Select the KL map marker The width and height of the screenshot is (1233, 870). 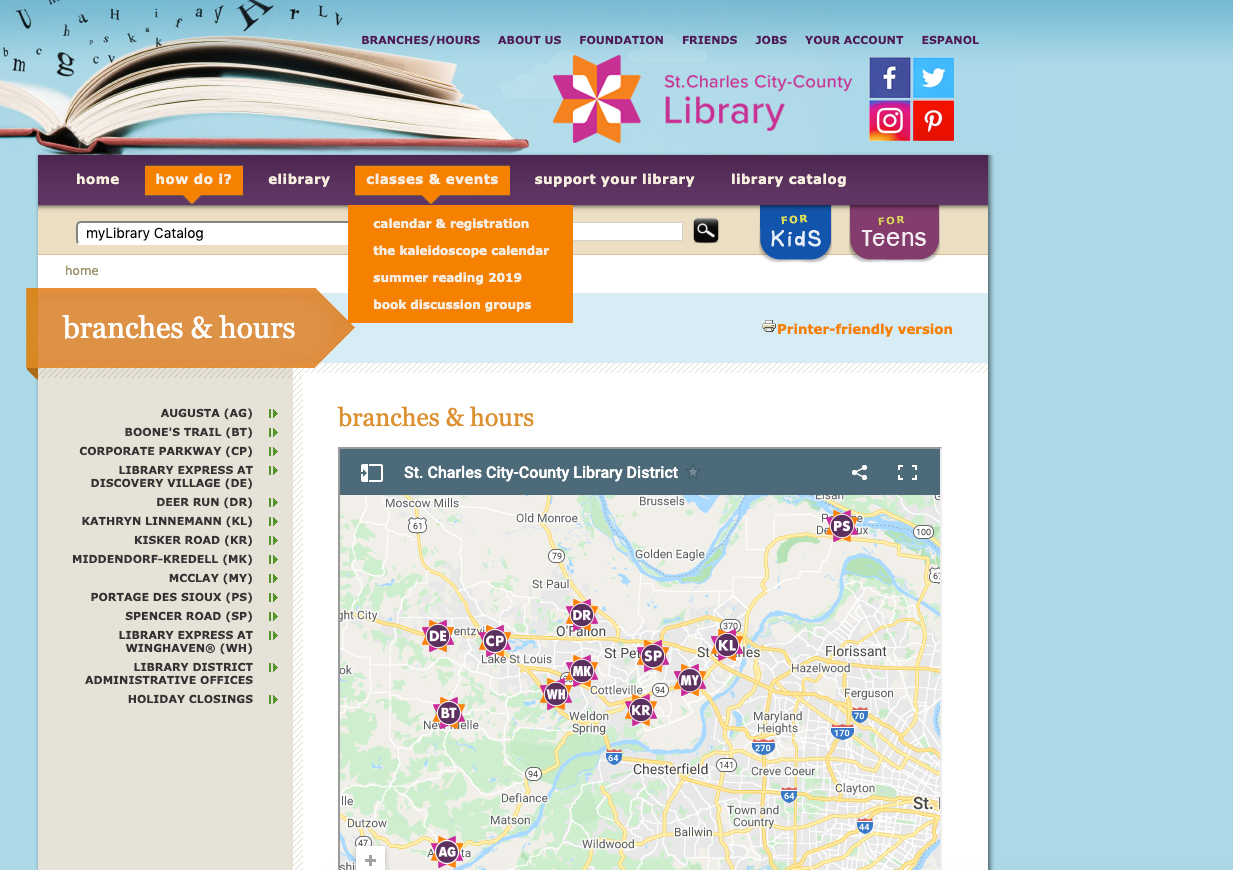coord(727,645)
